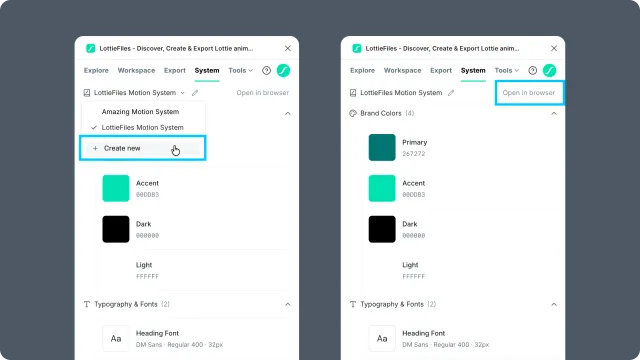The width and height of the screenshot is (640, 360).
Task: Click system document icon in right panel
Action: coord(353,93)
